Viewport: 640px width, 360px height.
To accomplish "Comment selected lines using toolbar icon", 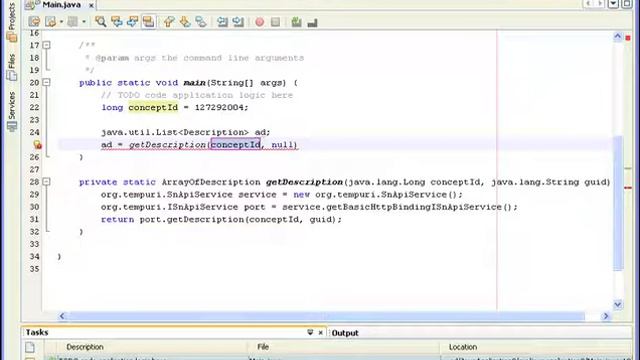I will [x=297, y=22].
